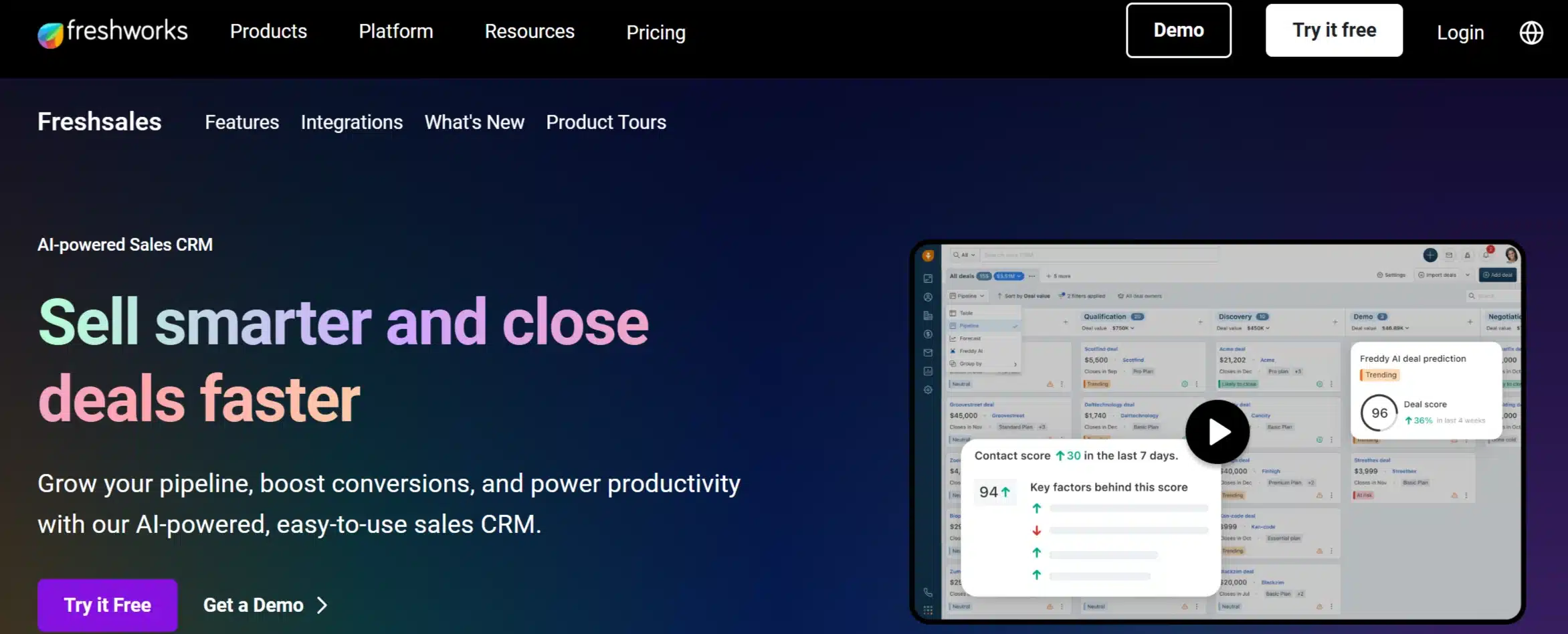Select checked Pipeline option in view menu
The height and width of the screenshot is (634, 1568).
(984, 326)
